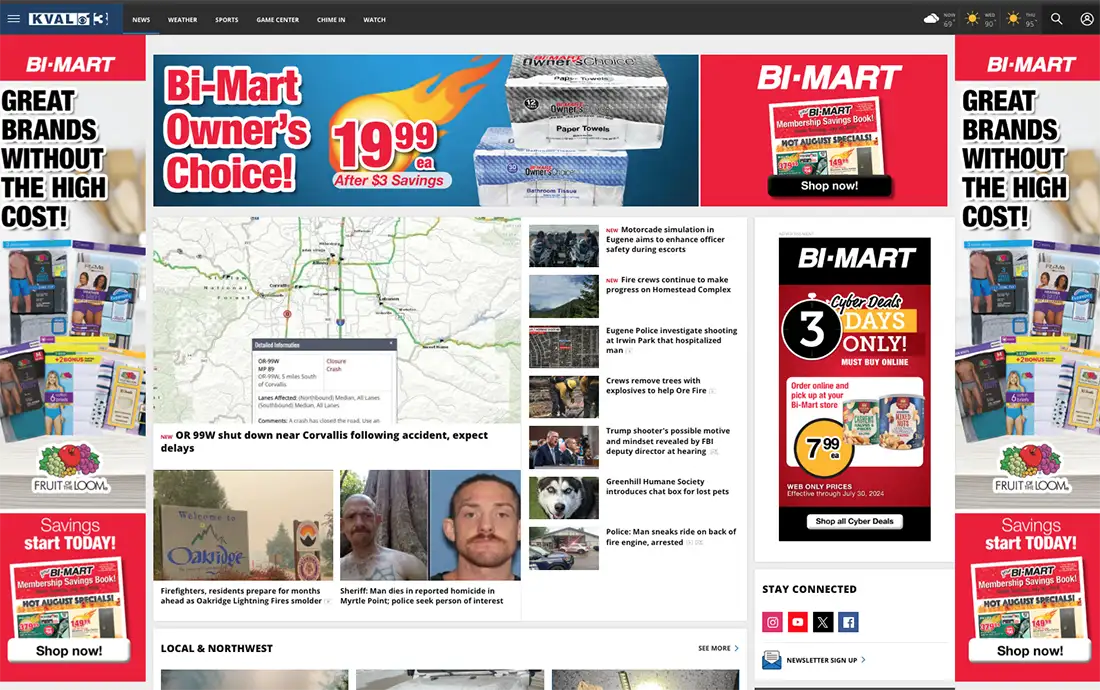
Task: Open the Sports menu item
Action: click(227, 20)
